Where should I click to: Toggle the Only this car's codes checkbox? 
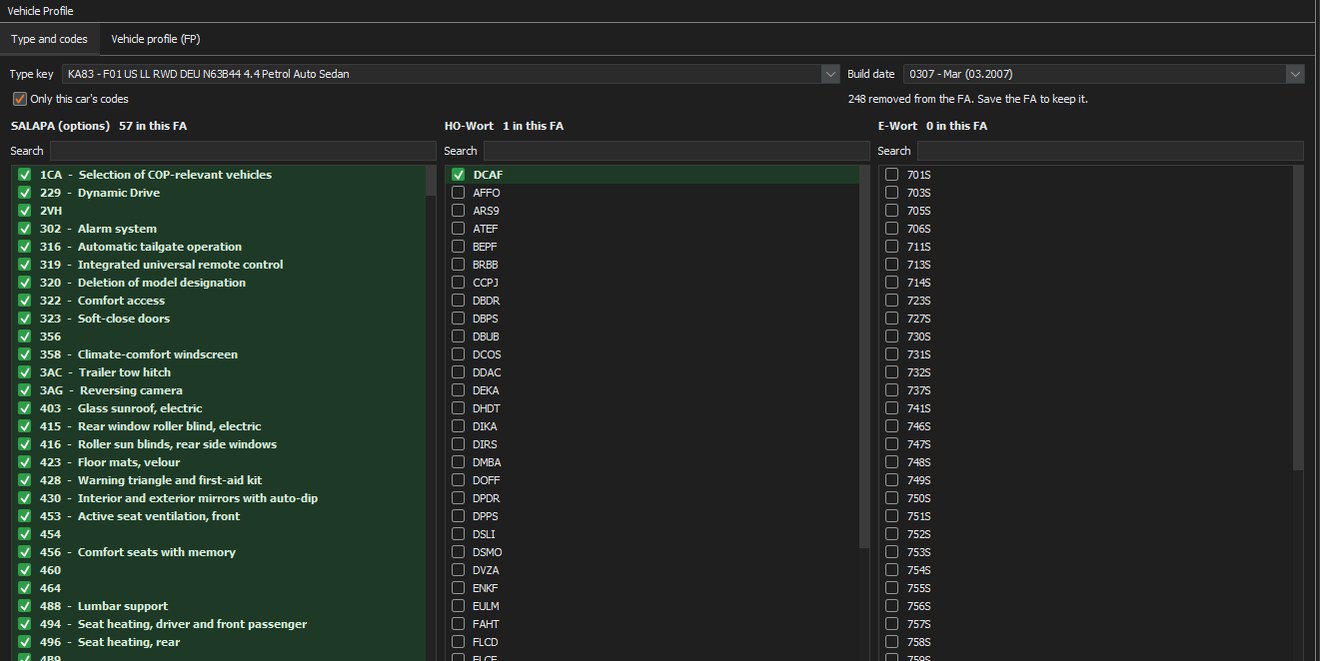pyautogui.click(x=20, y=99)
